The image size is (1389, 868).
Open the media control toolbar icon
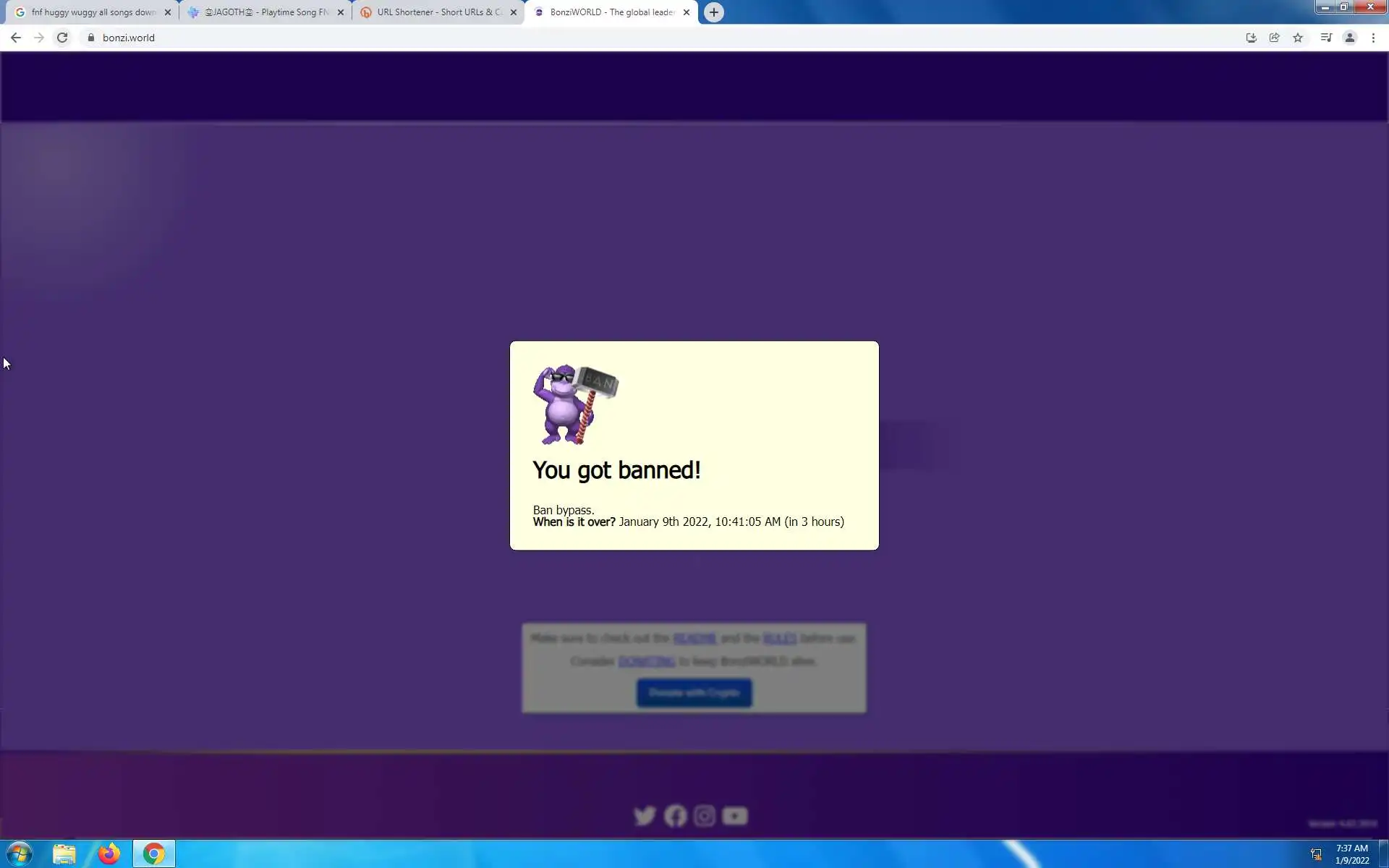(1326, 38)
